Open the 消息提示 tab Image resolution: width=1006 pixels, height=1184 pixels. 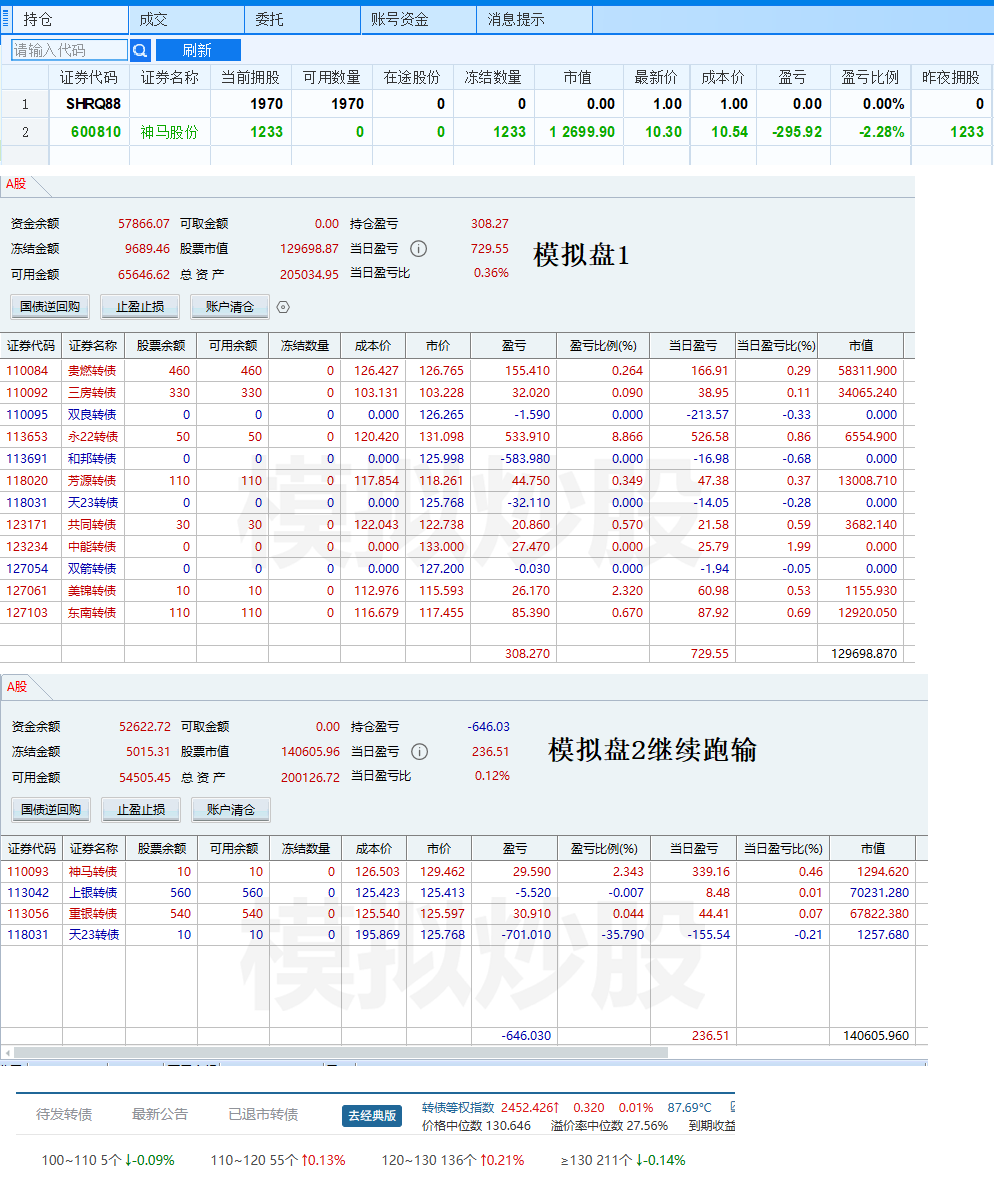click(516, 19)
